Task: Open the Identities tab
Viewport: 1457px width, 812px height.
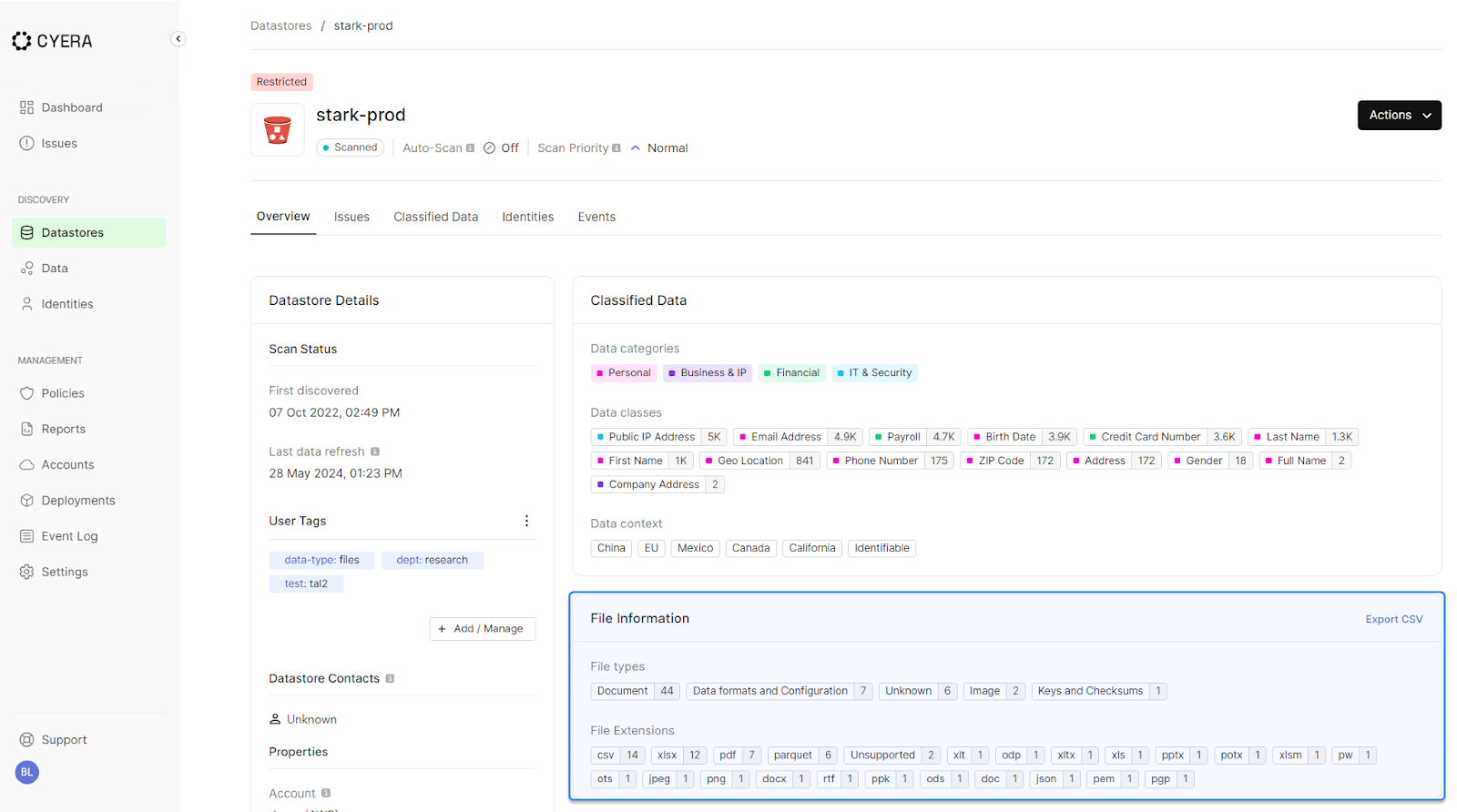Action: click(528, 217)
